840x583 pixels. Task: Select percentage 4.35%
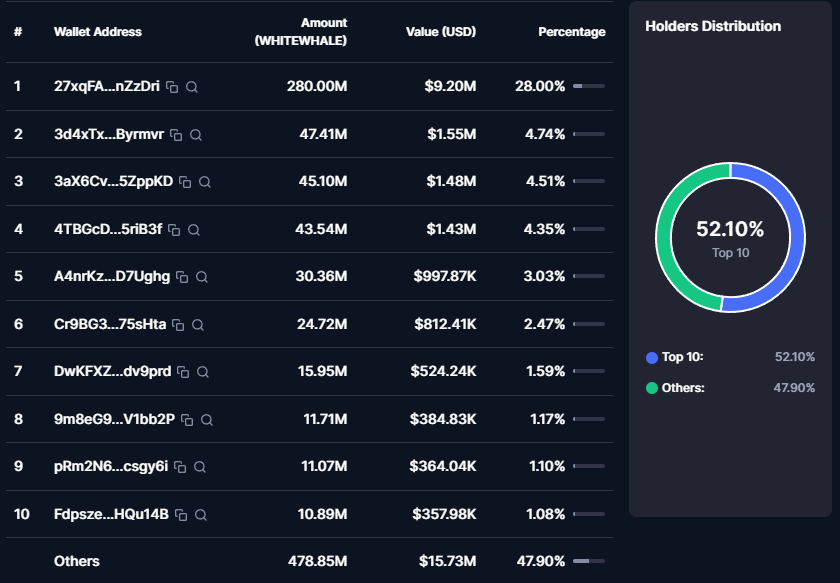click(x=544, y=229)
